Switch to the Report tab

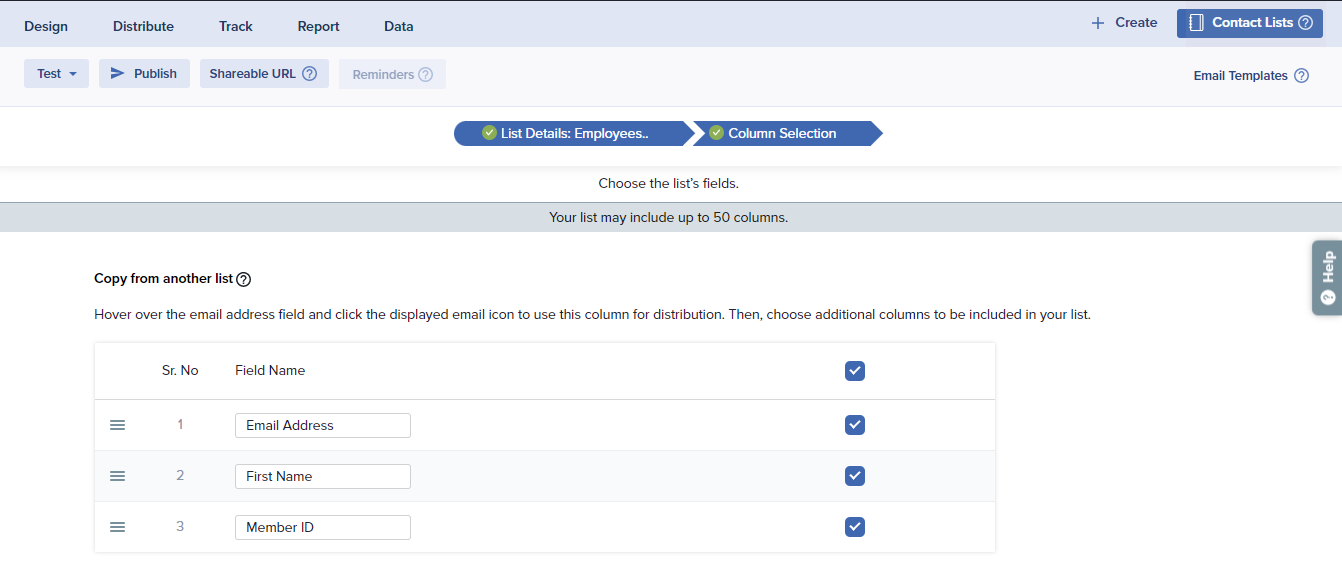click(318, 26)
